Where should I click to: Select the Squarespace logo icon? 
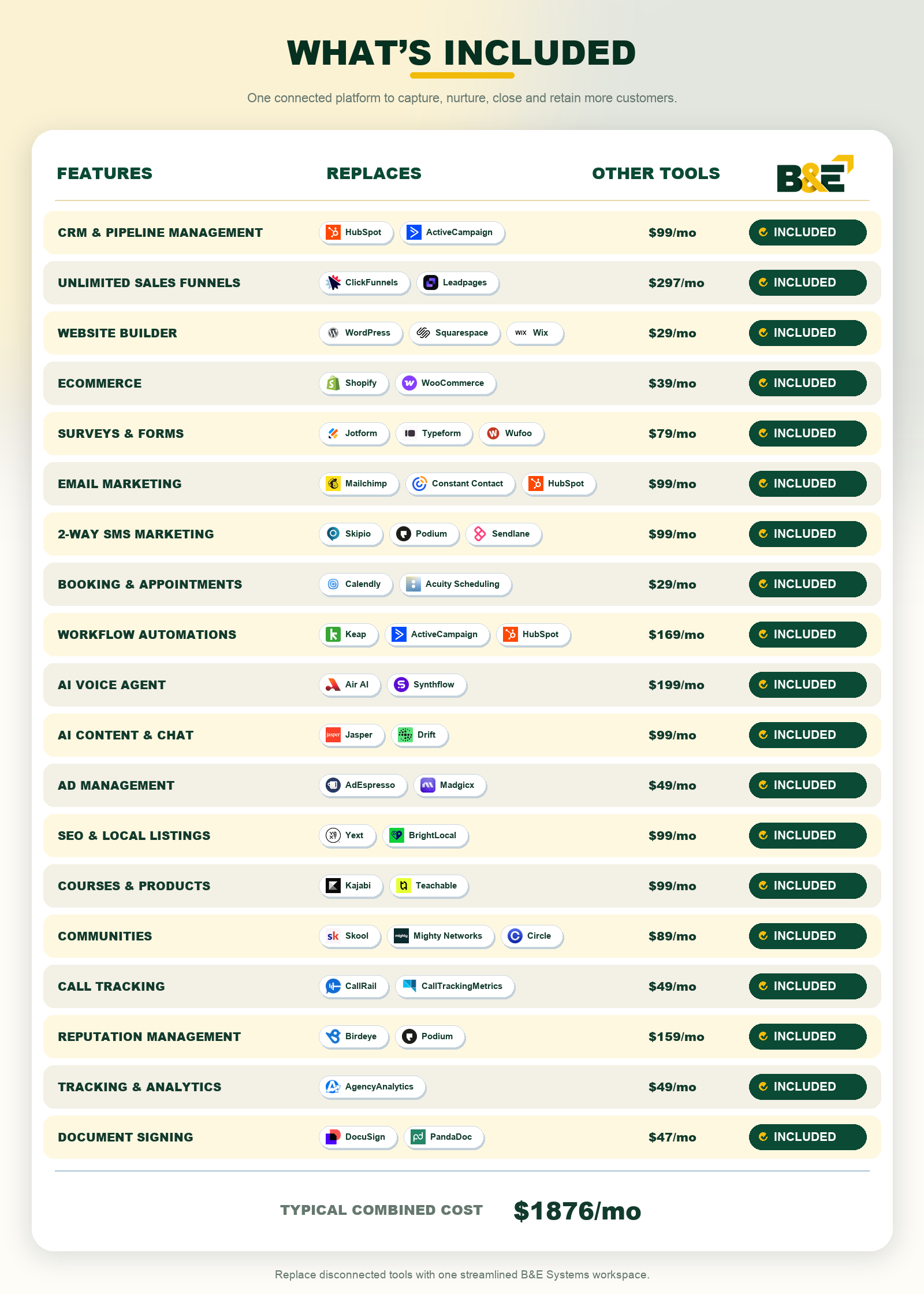click(x=423, y=333)
